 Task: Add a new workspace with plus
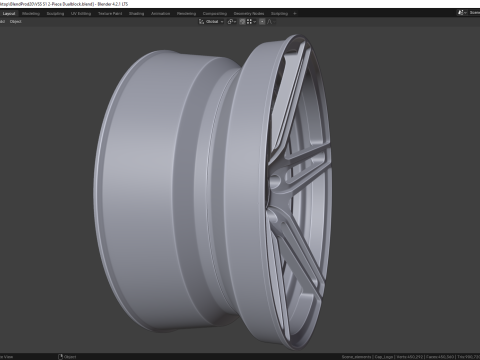(x=295, y=14)
